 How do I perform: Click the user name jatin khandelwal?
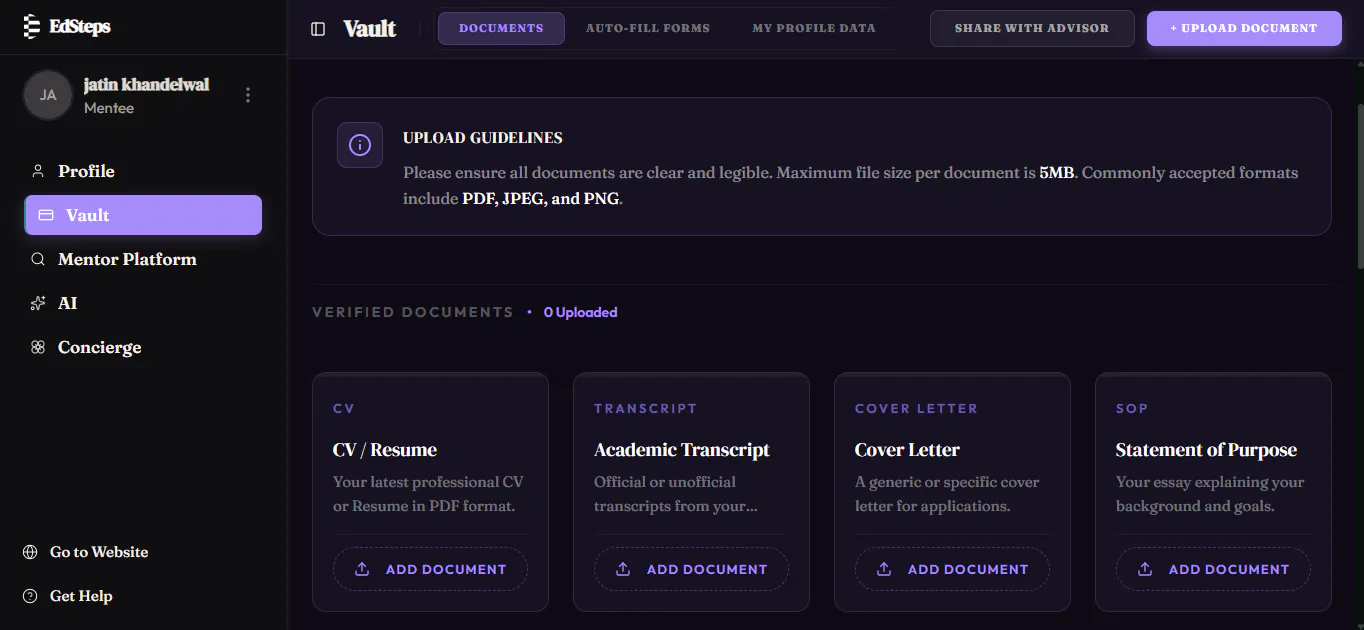click(147, 85)
